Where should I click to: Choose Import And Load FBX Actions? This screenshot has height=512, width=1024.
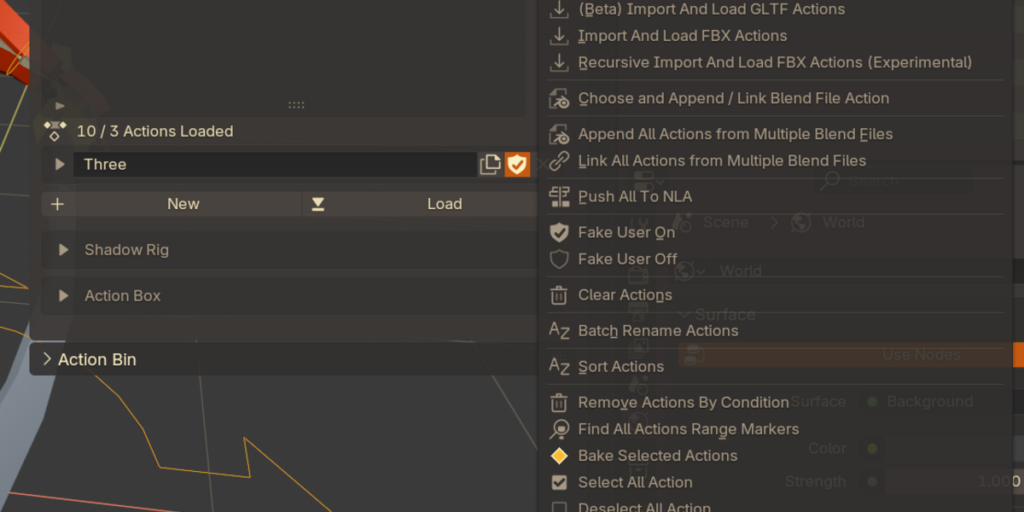pos(682,36)
